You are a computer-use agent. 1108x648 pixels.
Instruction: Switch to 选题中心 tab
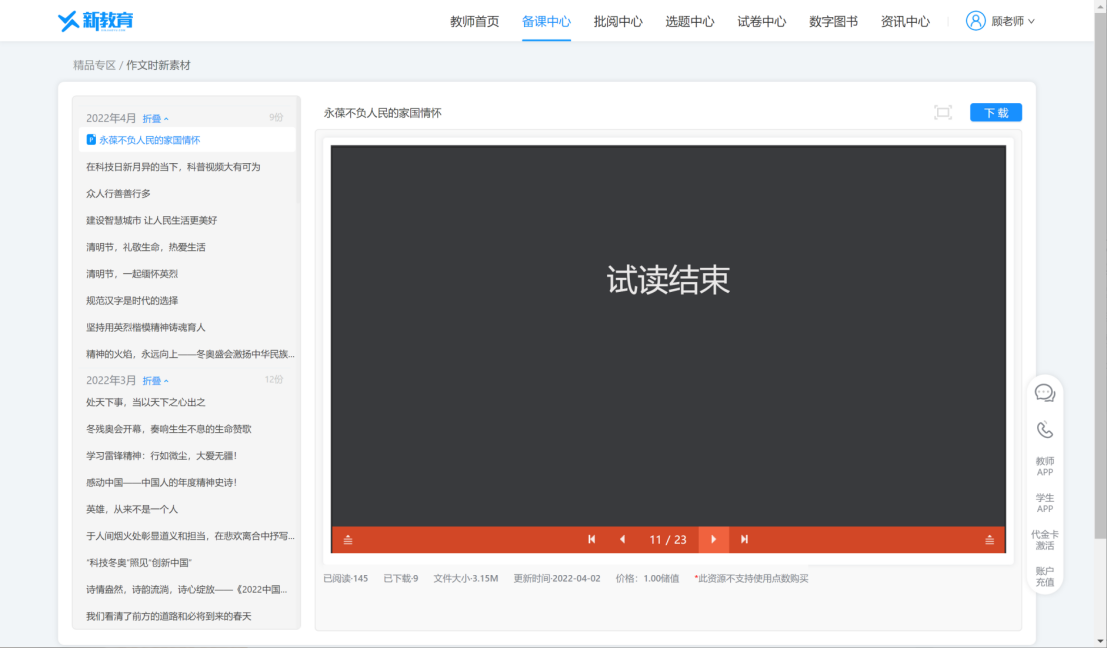(x=690, y=22)
